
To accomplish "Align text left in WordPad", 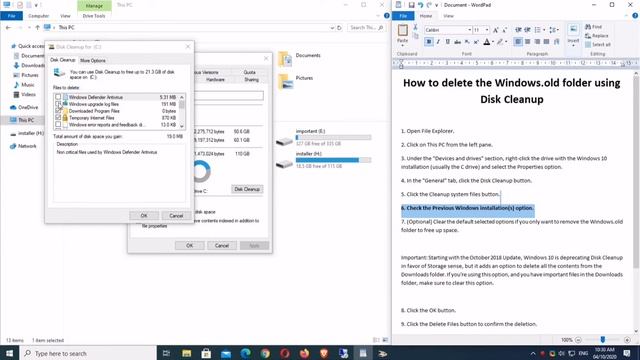I will coord(518,42).
